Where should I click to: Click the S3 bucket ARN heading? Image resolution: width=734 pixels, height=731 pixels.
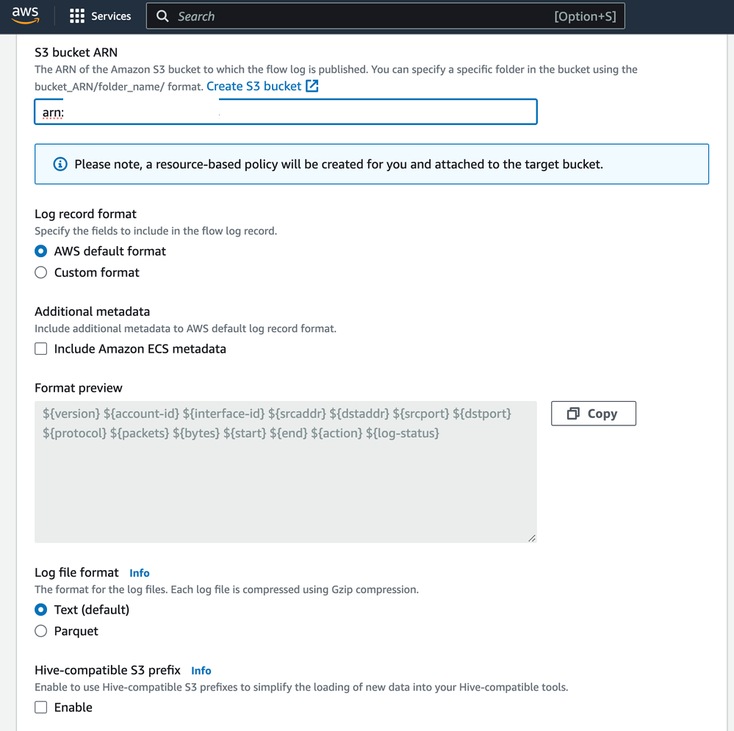pyautogui.click(x=76, y=52)
